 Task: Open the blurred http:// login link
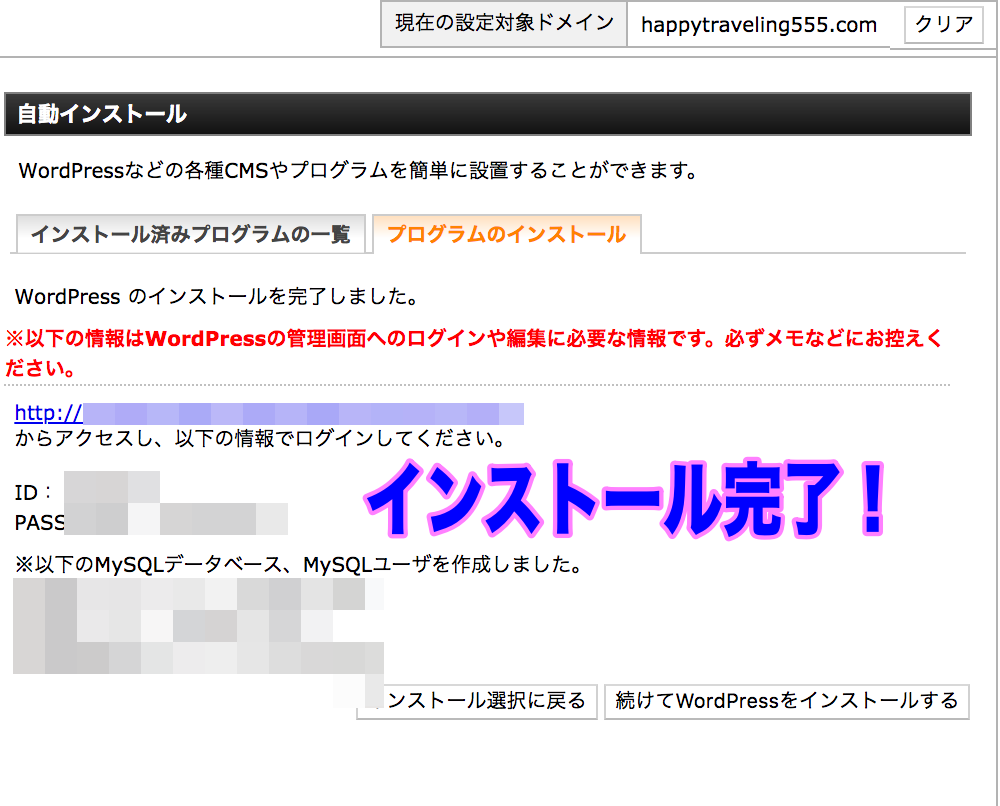(x=269, y=414)
